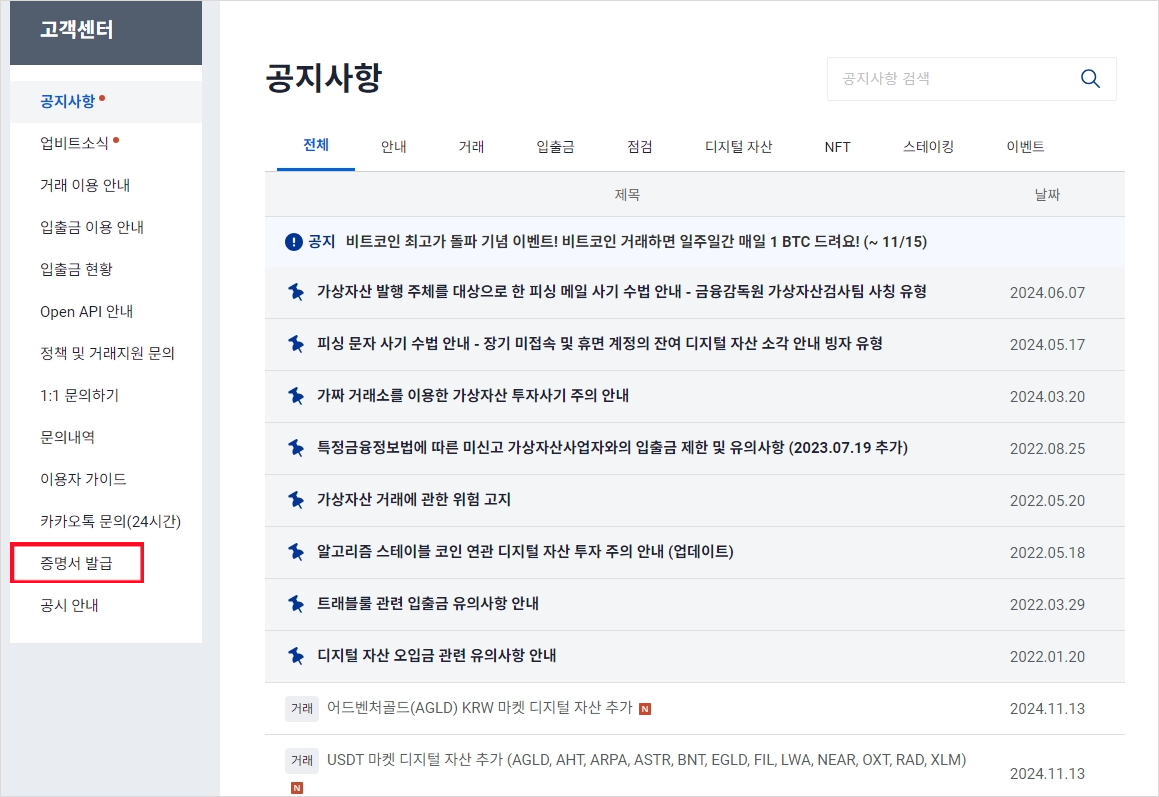The width and height of the screenshot is (1159, 797).
Task: Click date 2024.03.20
Action: [1047, 397]
